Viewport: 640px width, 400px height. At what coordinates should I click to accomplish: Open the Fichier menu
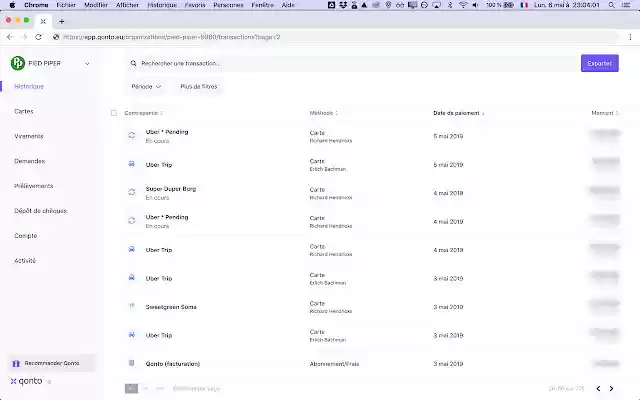click(66, 5)
